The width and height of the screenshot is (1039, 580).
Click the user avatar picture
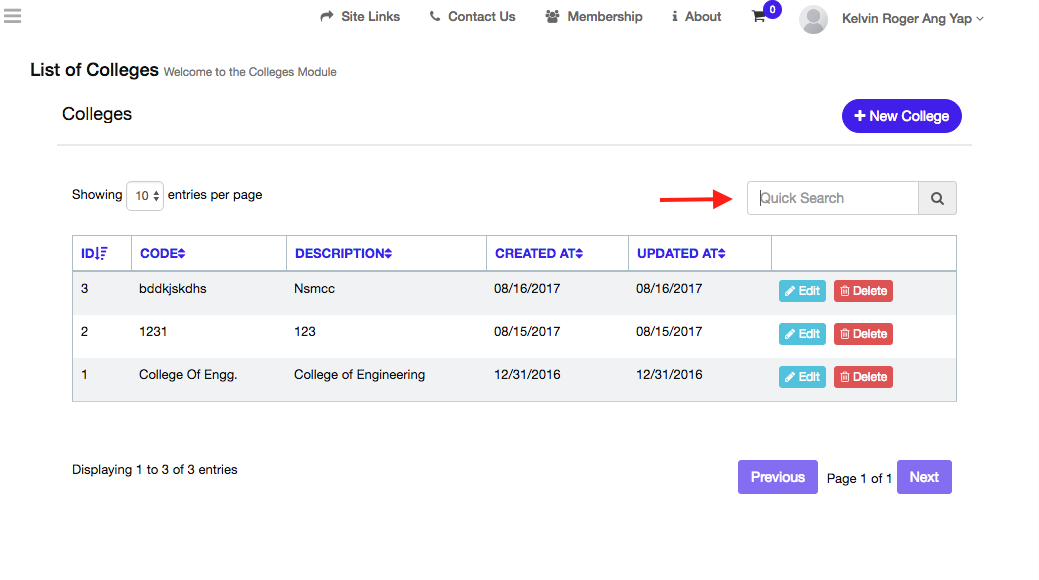[x=813, y=19]
